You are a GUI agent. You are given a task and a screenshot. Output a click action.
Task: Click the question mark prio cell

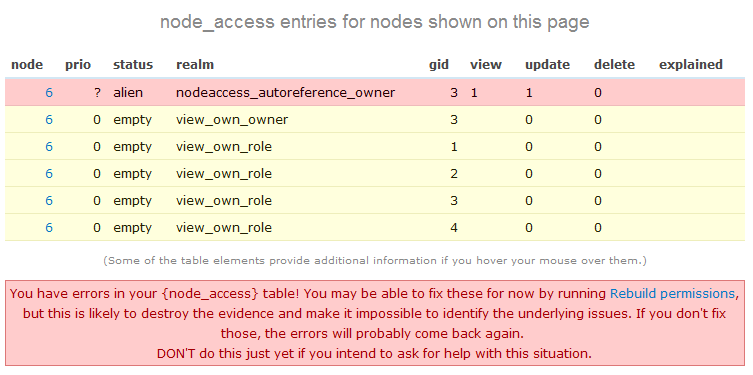(x=97, y=93)
